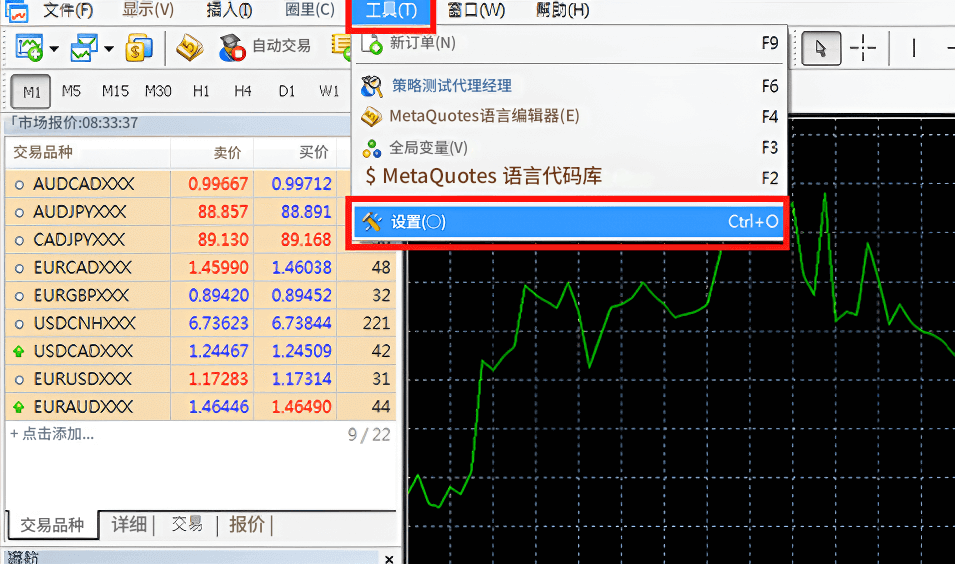Open the 帮助(H) menu

562,10
